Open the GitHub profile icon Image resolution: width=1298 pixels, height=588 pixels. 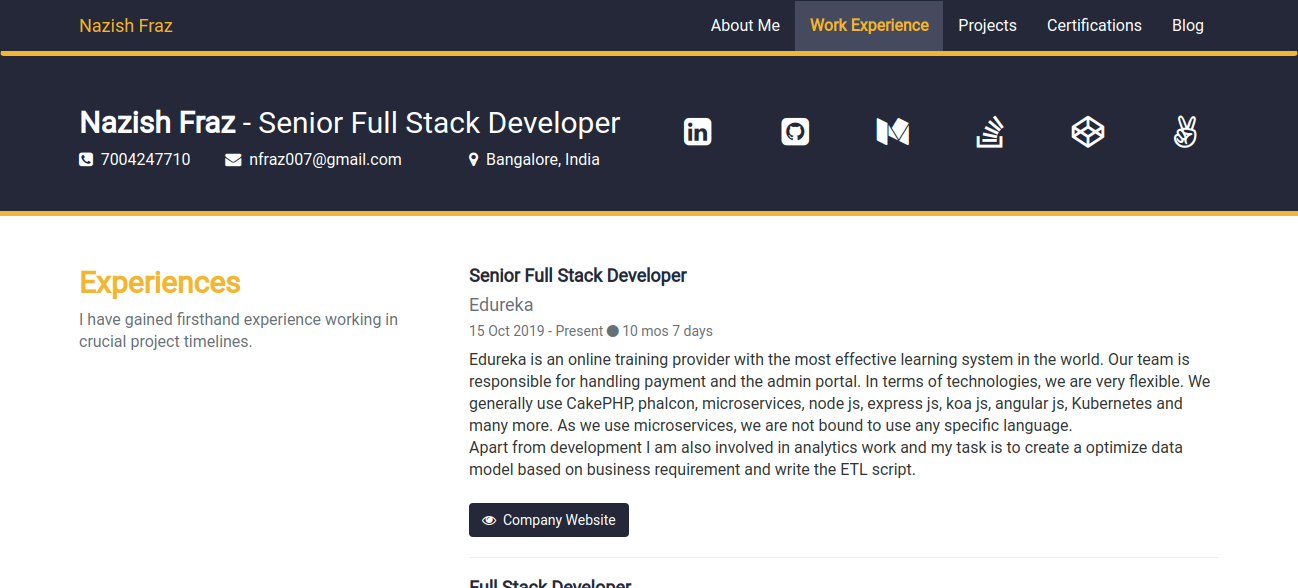795,132
